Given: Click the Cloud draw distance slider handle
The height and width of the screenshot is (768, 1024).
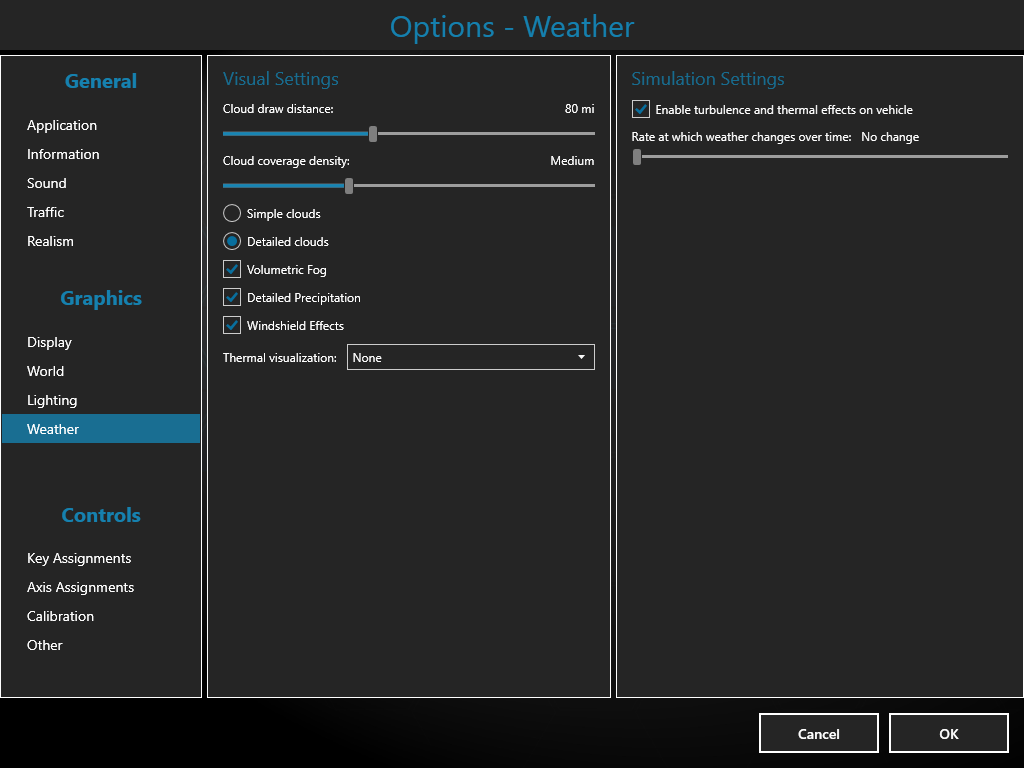Looking at the screenshot, I should (373, 133).
